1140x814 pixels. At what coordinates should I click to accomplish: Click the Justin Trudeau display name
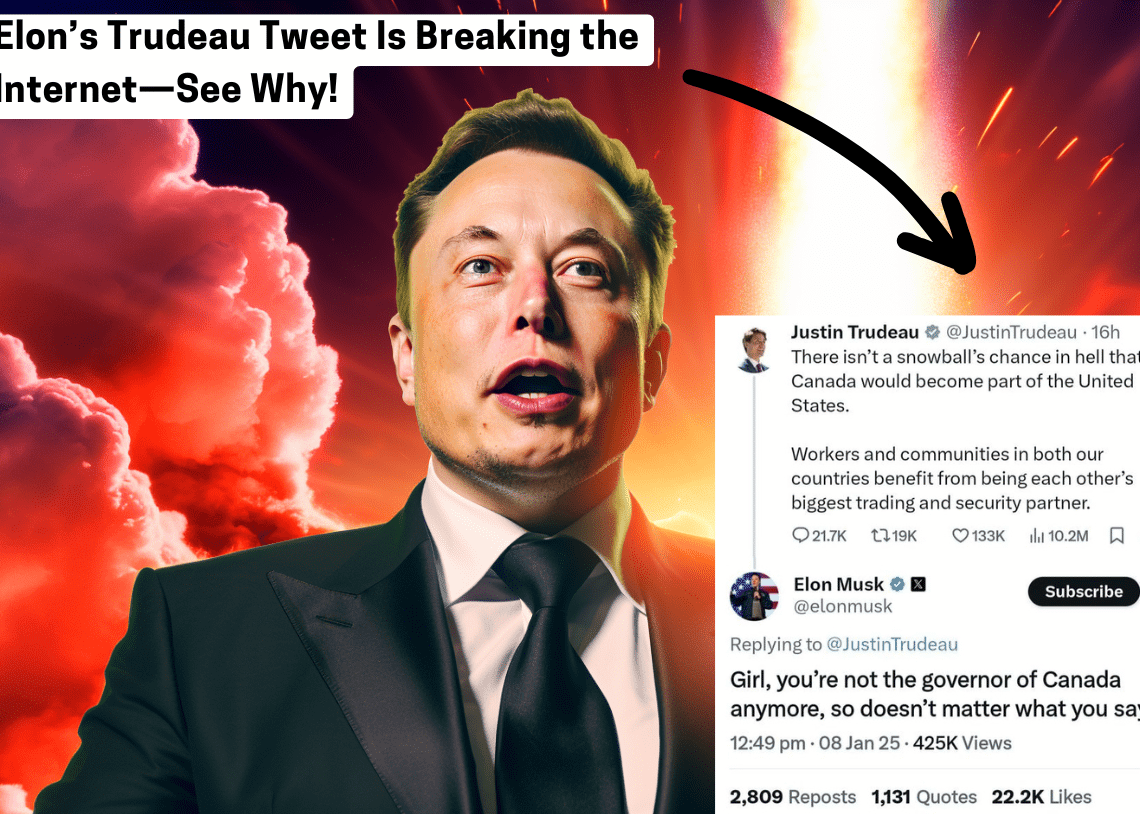[855, 332]
